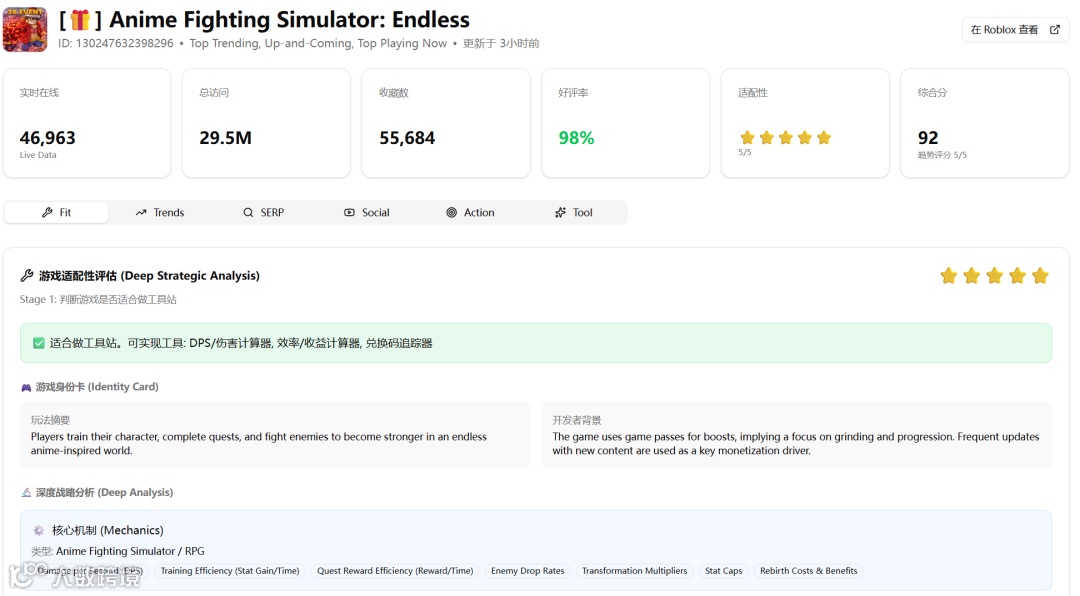The width and height of the screenshot is (1080, 596).
Task: Click the magnifier icon in SERP tab
Action: [x=248, y=212]
